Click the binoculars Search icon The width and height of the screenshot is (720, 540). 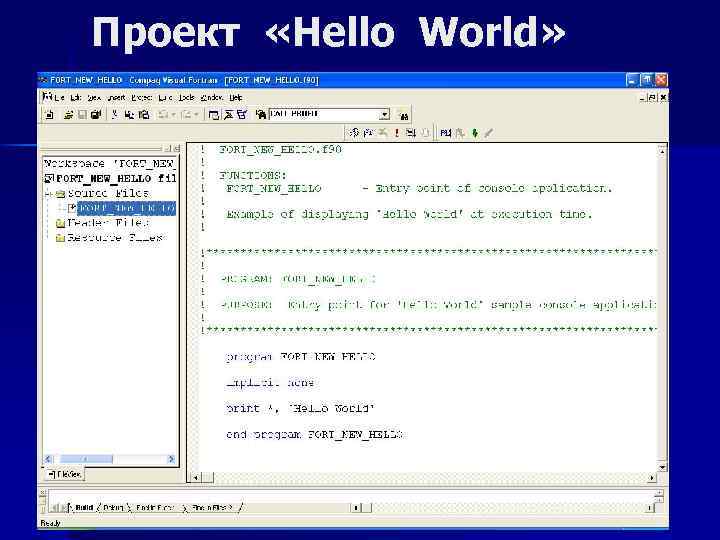pos(404,116)
